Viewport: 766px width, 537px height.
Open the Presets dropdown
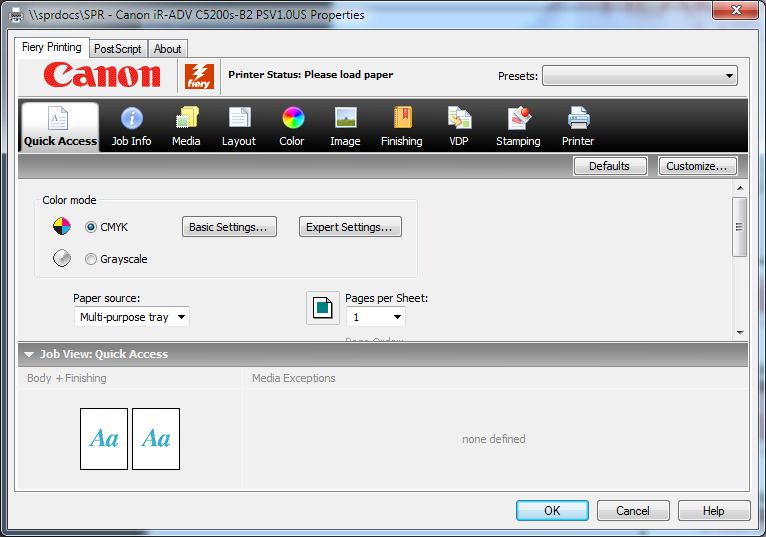pyautogui.click(x=640, y=76)
